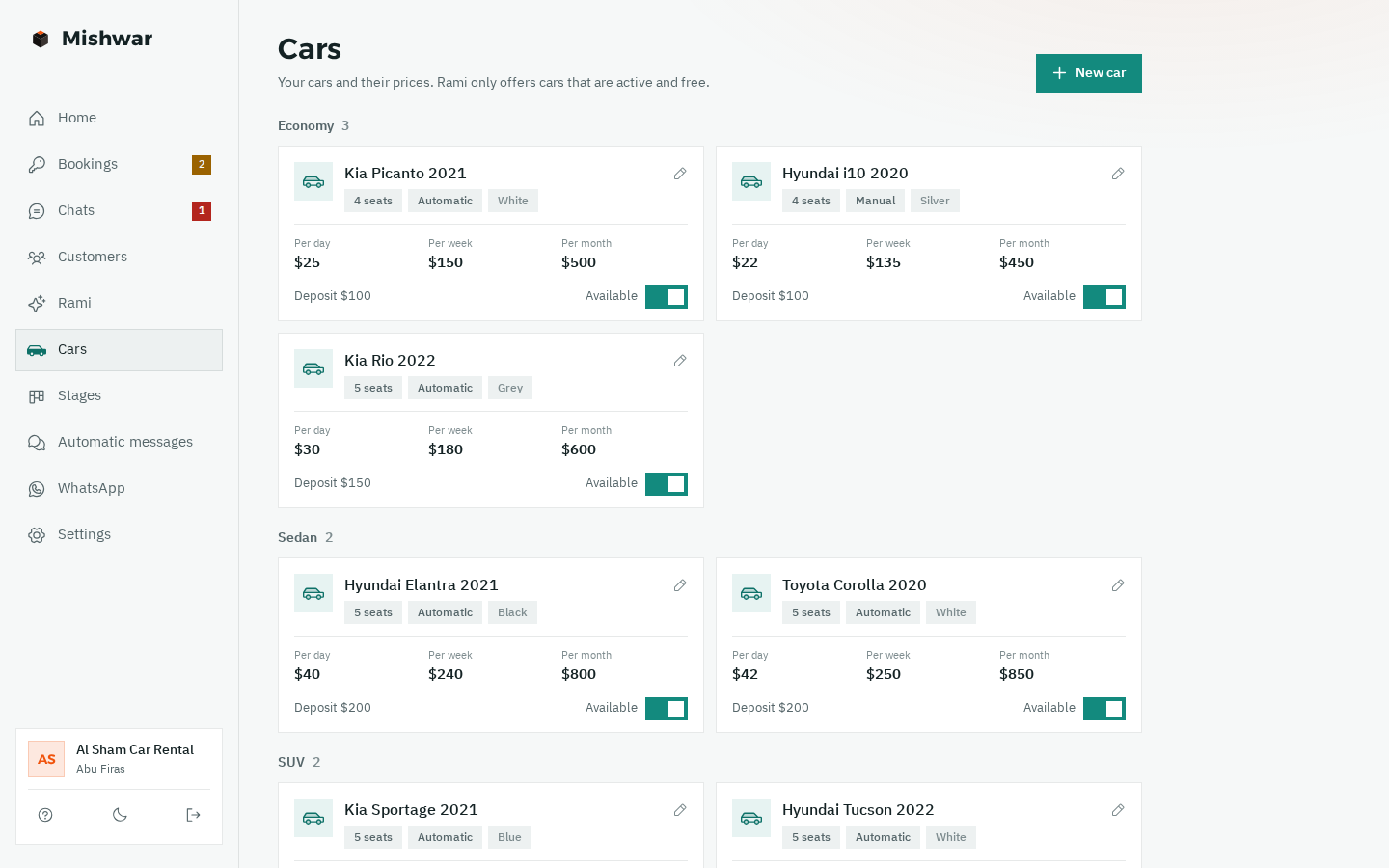Click the Black color tag on Elantra
This screenshot has width=1389, height=868.
coord(512,612)
